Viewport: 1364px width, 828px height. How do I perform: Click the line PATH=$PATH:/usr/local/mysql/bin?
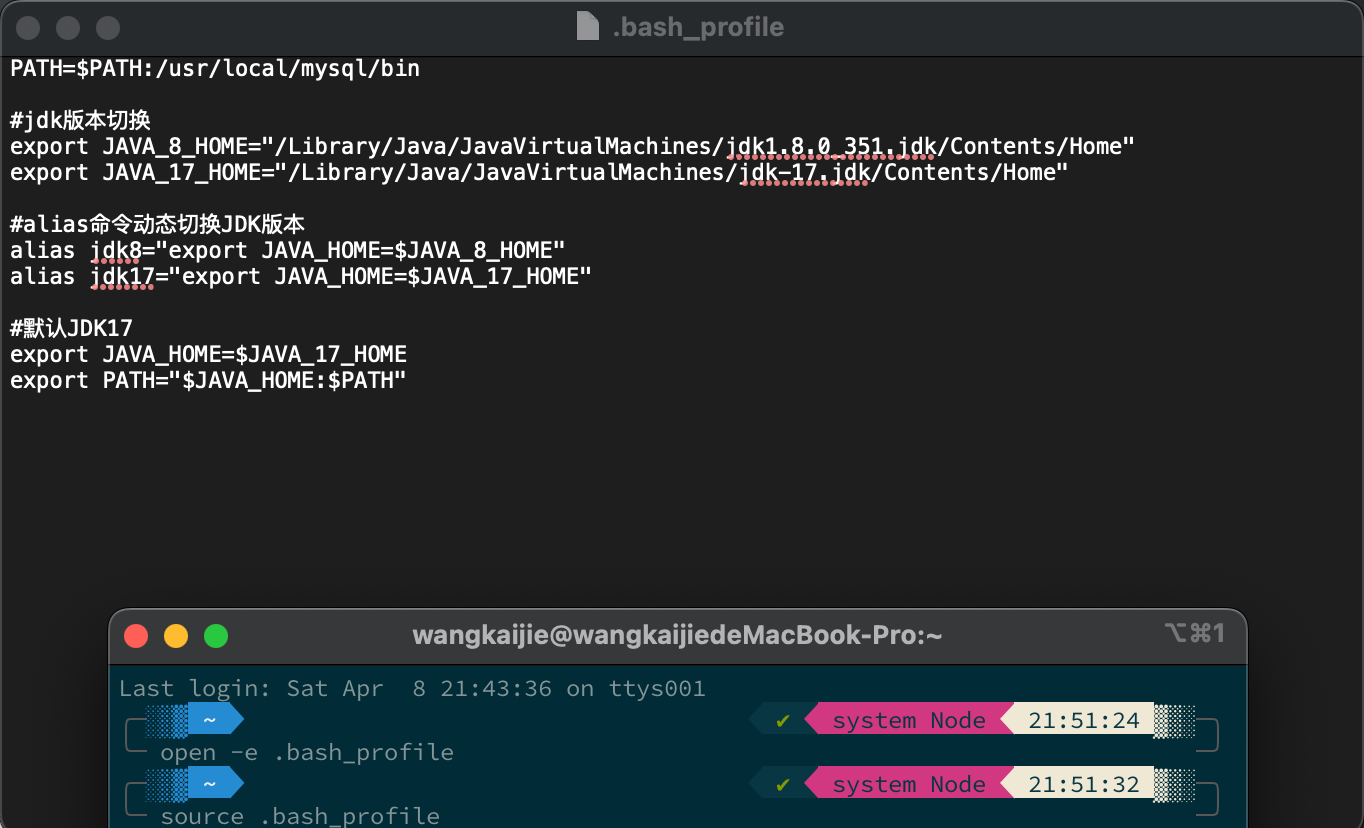coord(215,69)
